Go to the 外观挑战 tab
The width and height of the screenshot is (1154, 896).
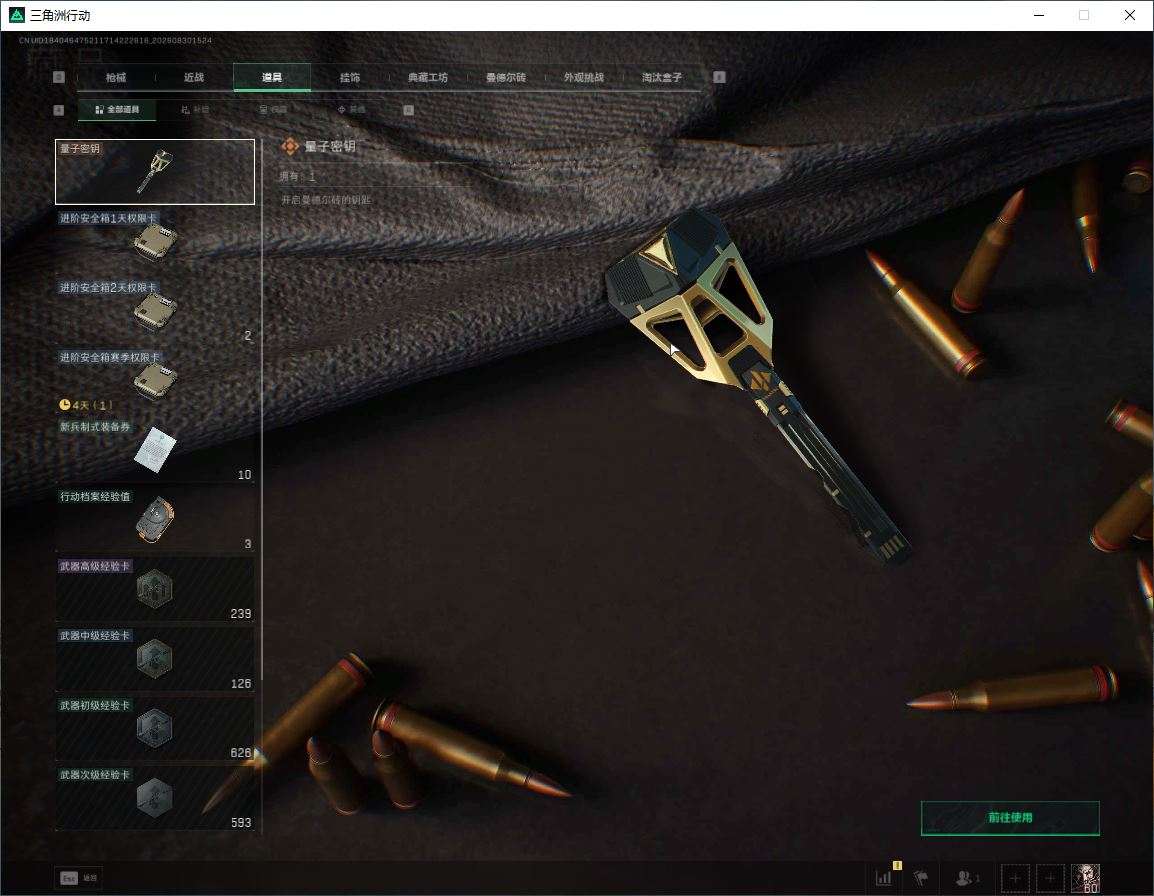[584, 77]
